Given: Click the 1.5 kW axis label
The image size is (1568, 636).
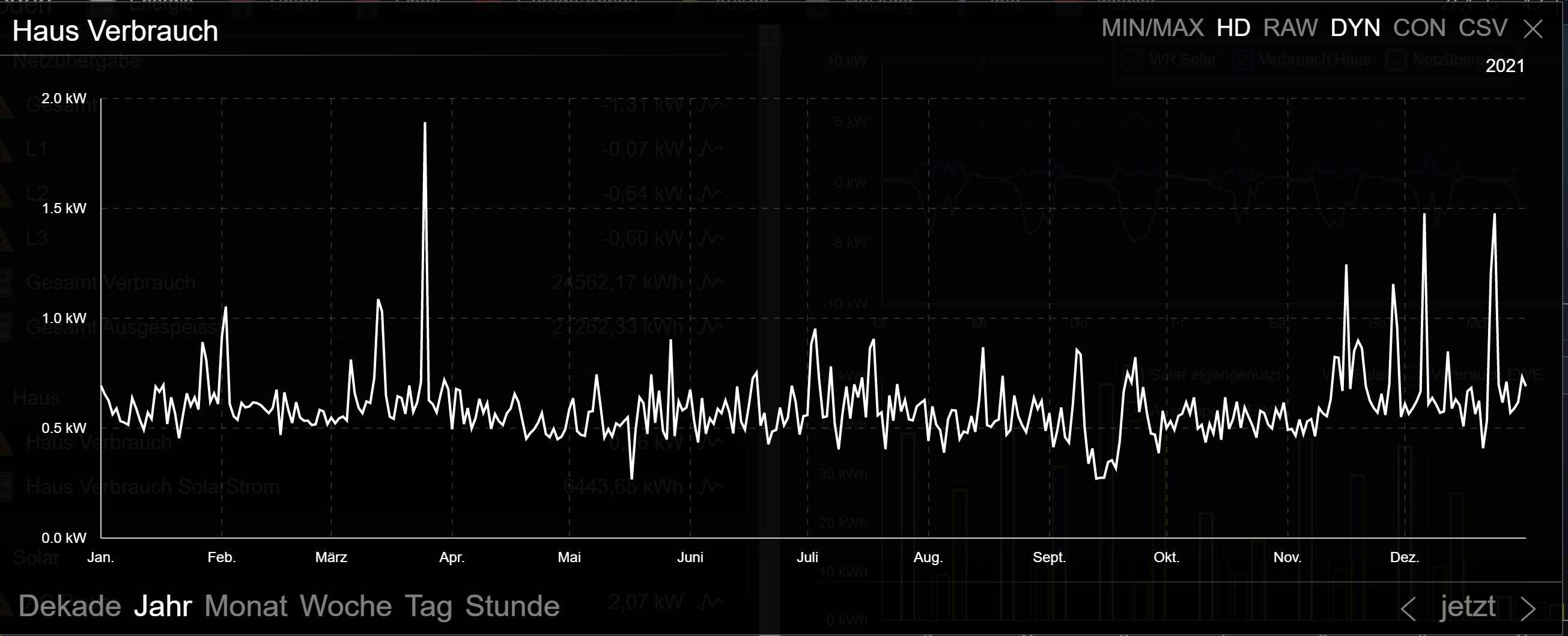Looking at the screenshot, I should 64,208.
